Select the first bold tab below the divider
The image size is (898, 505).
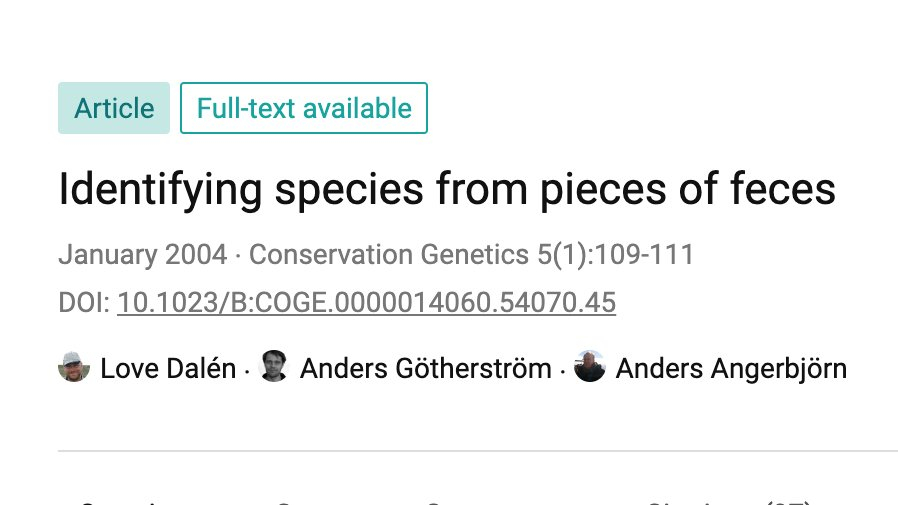[120, 501]
